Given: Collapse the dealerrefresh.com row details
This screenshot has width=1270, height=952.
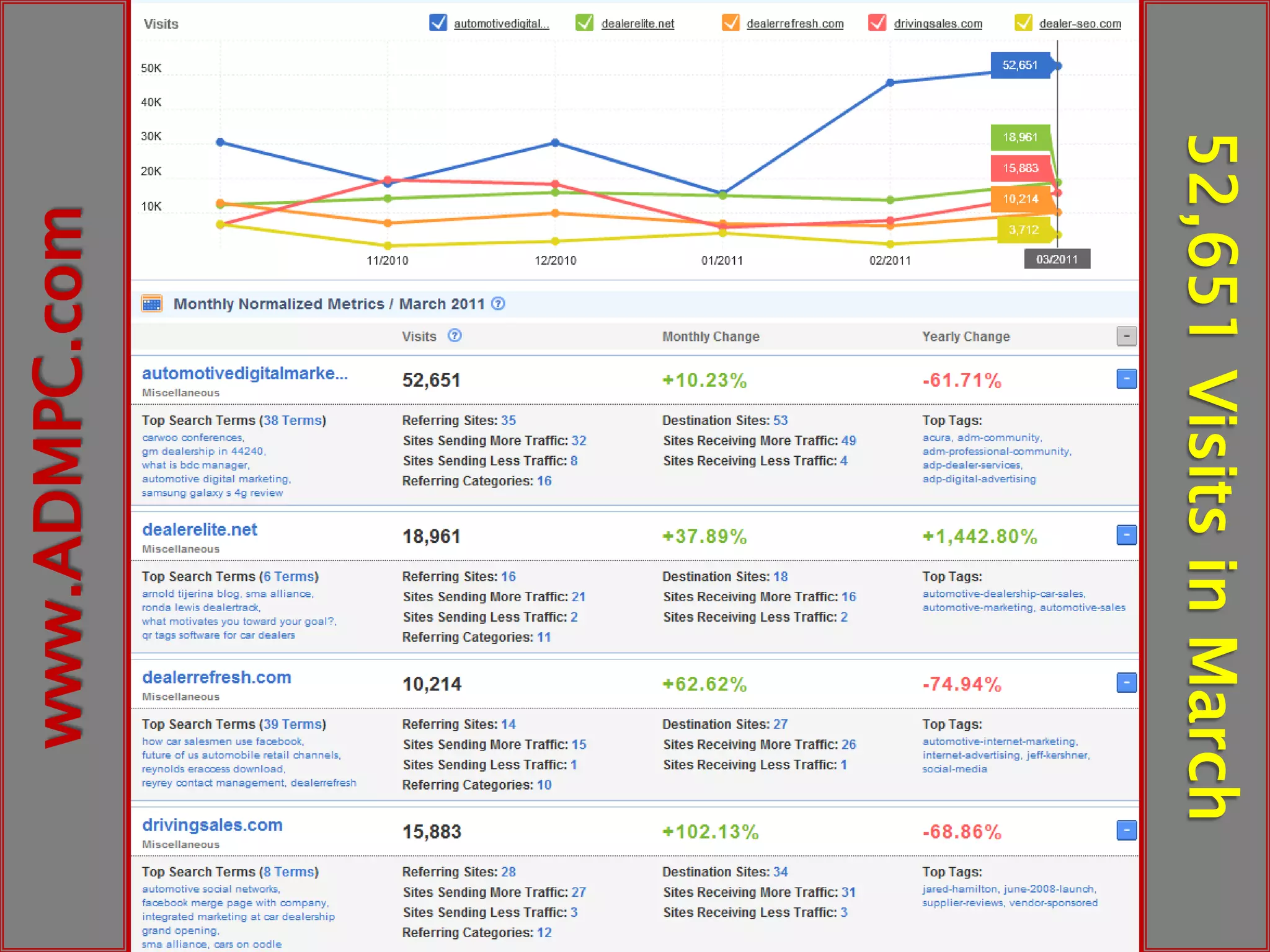Looking at the screenshot, I should (1126, 682).
